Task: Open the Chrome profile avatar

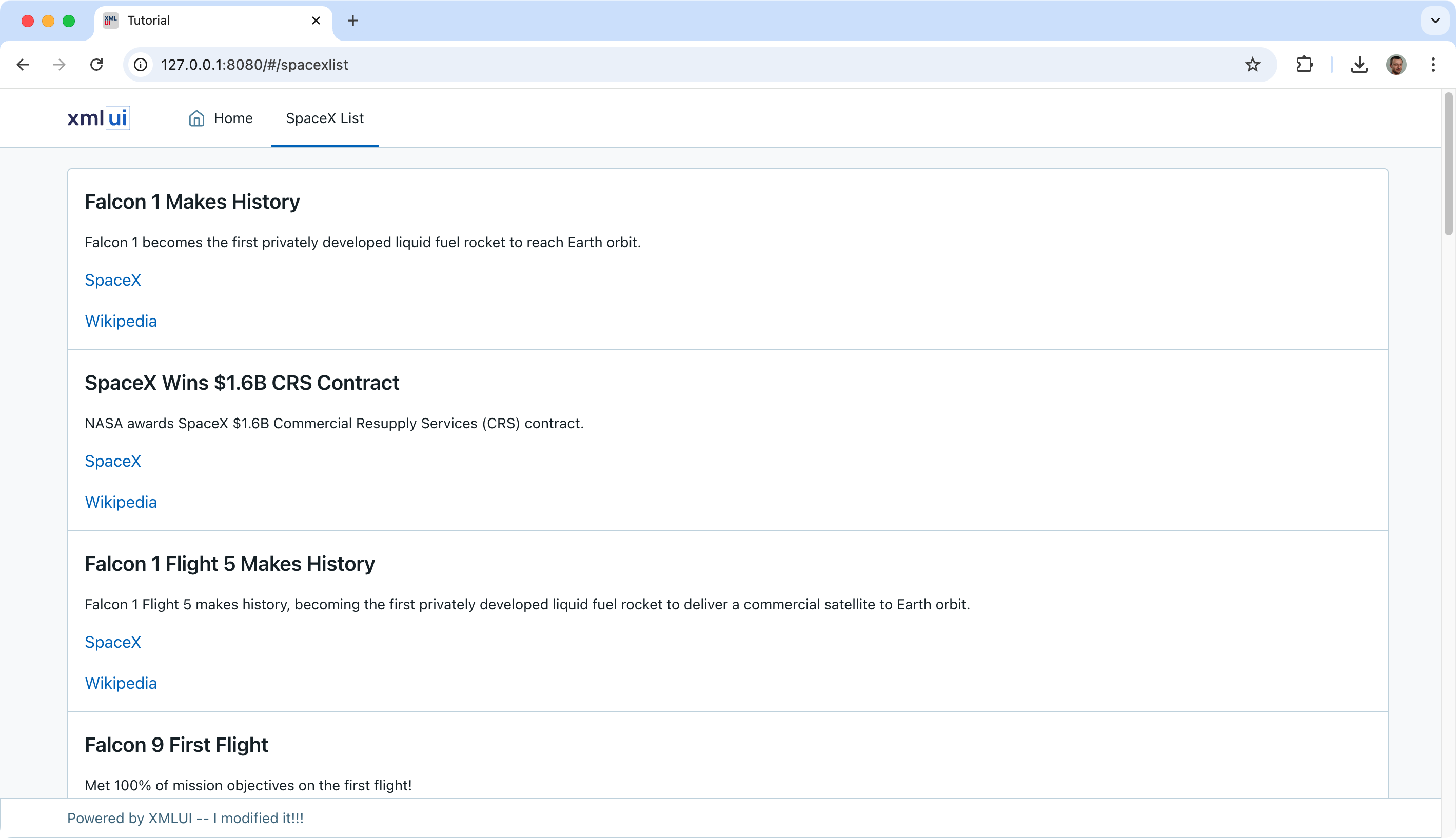Action: 1396,65
